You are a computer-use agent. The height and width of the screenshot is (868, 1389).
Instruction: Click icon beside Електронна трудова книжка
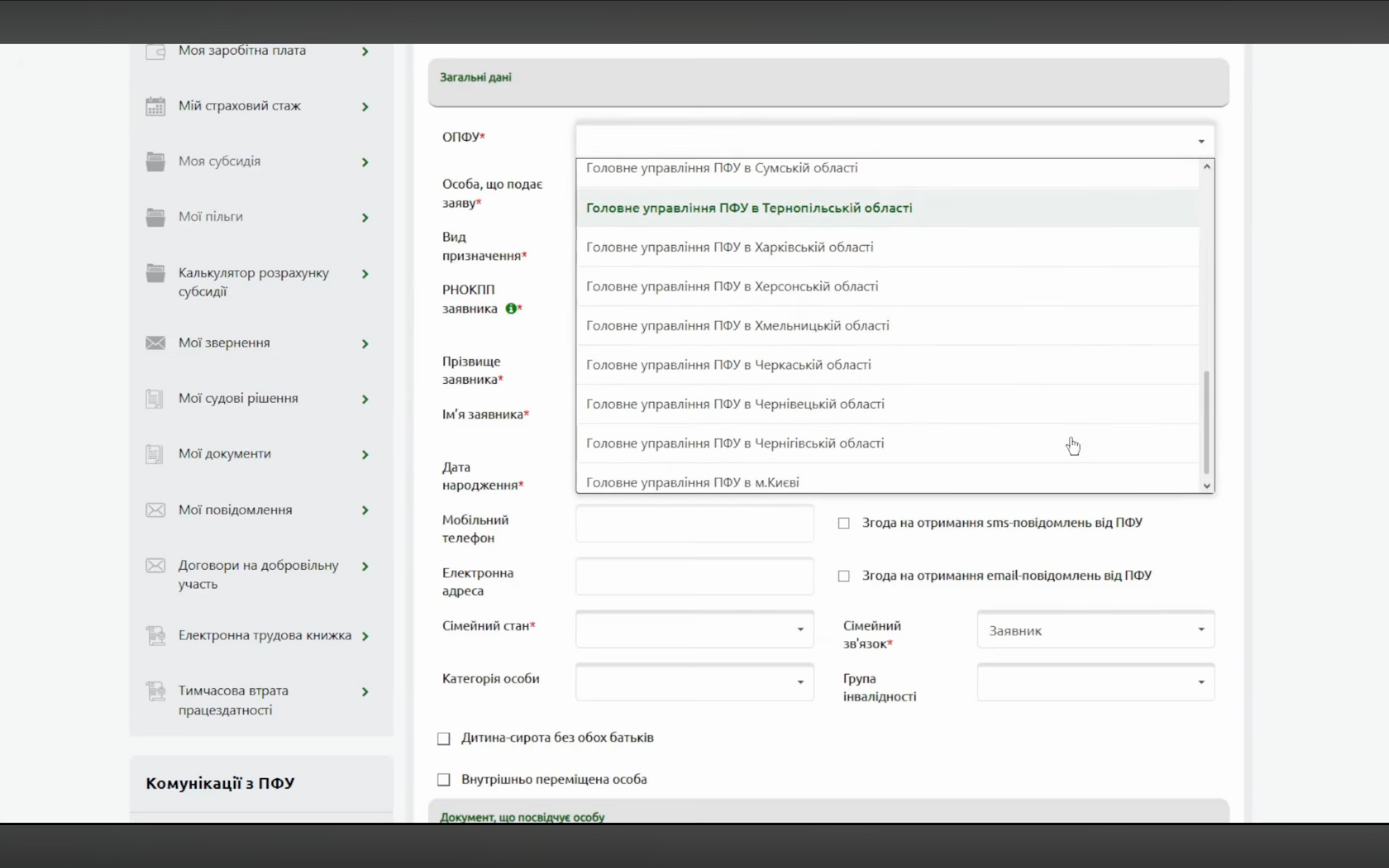(x=155, y=635)
